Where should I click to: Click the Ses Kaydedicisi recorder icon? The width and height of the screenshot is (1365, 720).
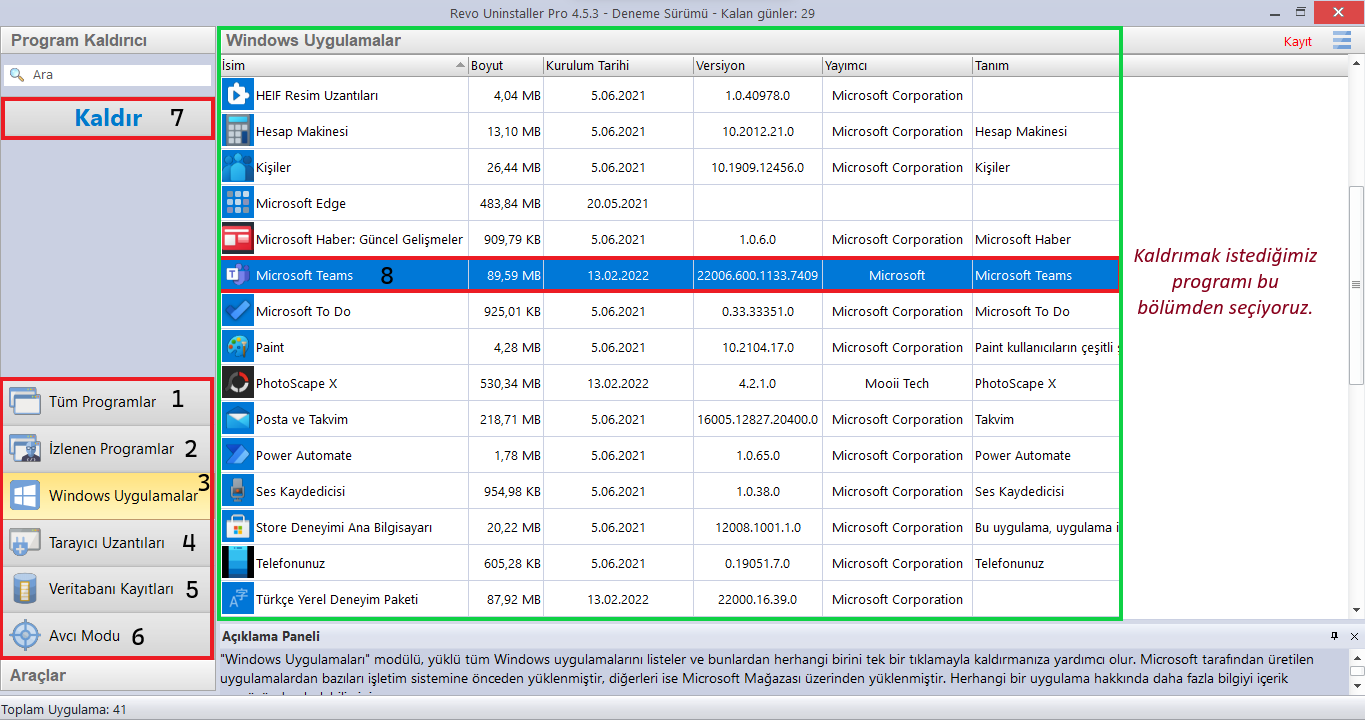[x=238, y=491]
